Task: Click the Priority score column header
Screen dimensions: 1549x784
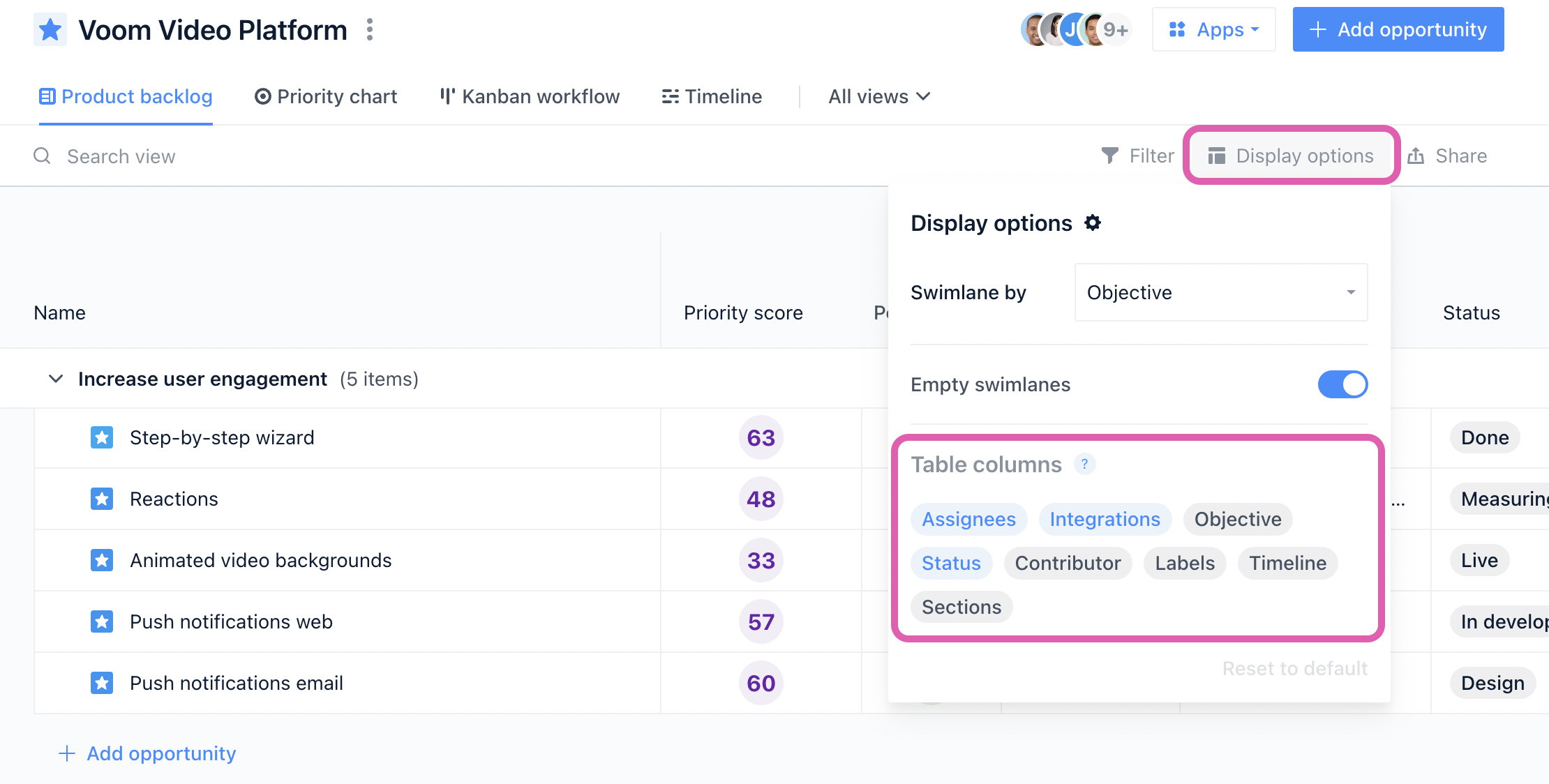Action: (743, 312)
